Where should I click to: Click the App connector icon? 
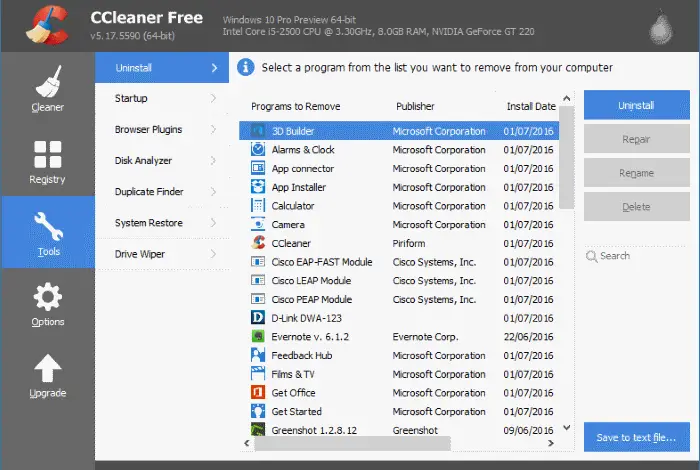258,168
